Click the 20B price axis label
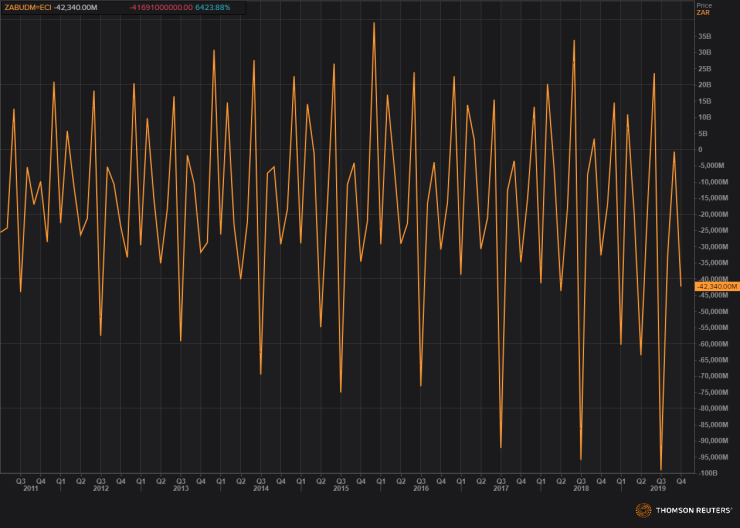The image size is (740, 528). (705, 85)
